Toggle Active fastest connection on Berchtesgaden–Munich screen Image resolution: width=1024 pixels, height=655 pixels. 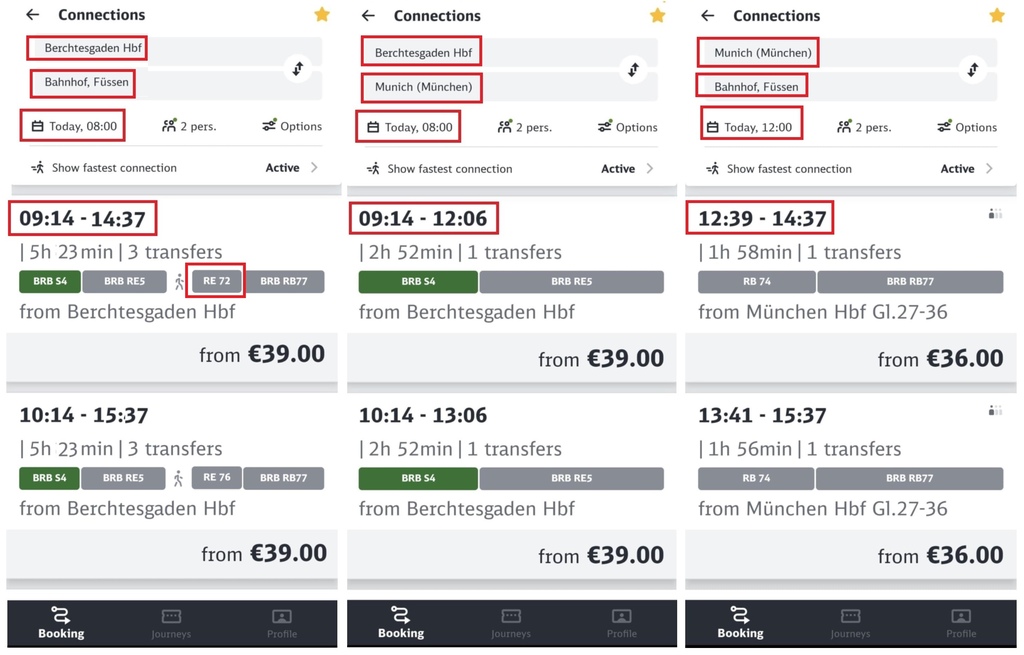click(x=618, y=168)
